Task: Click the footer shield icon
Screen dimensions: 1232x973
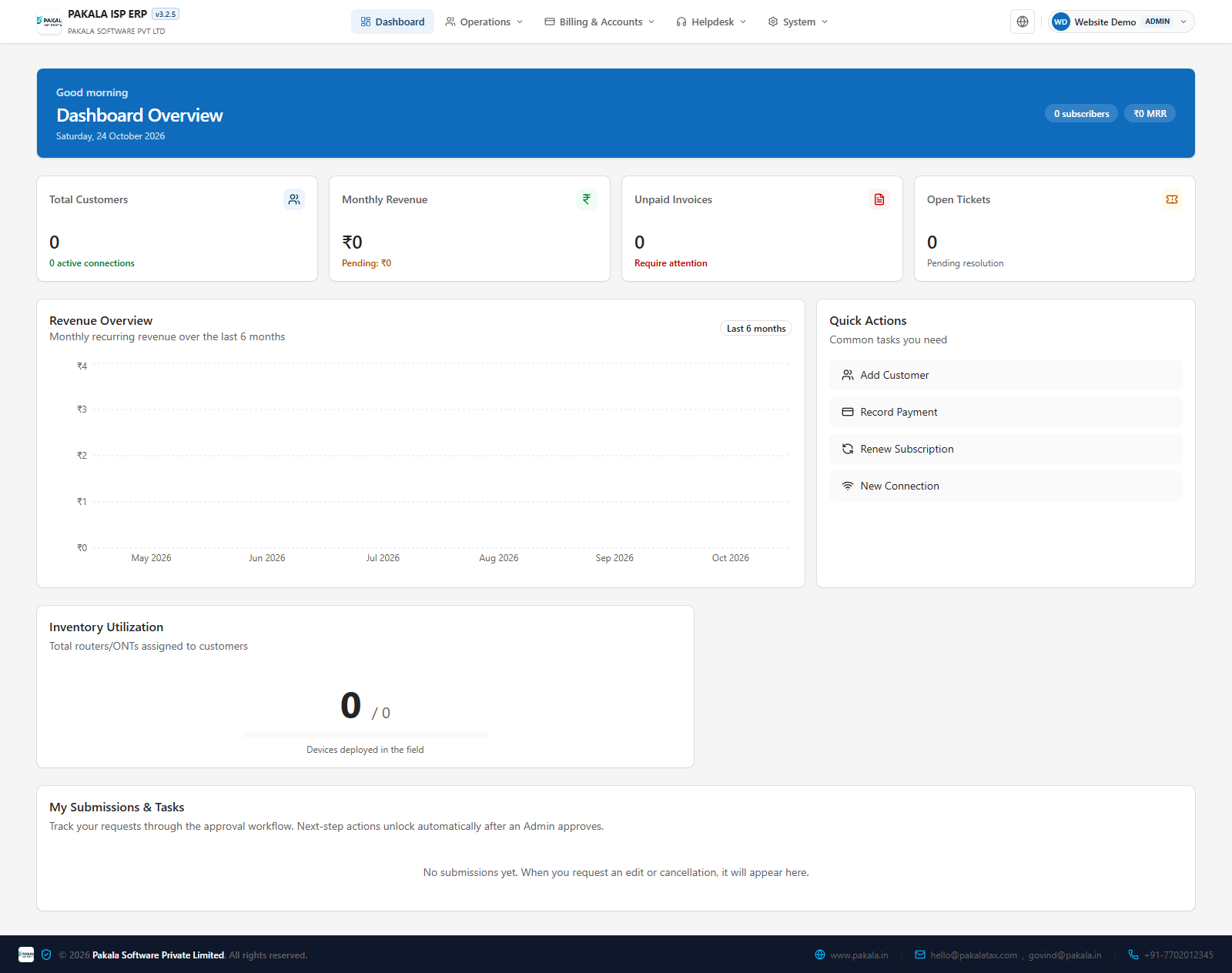Action: 46,955
